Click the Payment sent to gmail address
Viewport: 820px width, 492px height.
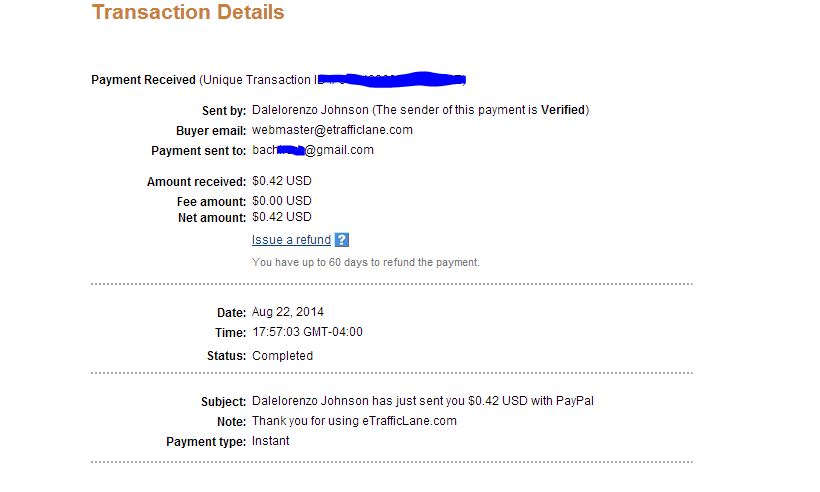point(313,151)
